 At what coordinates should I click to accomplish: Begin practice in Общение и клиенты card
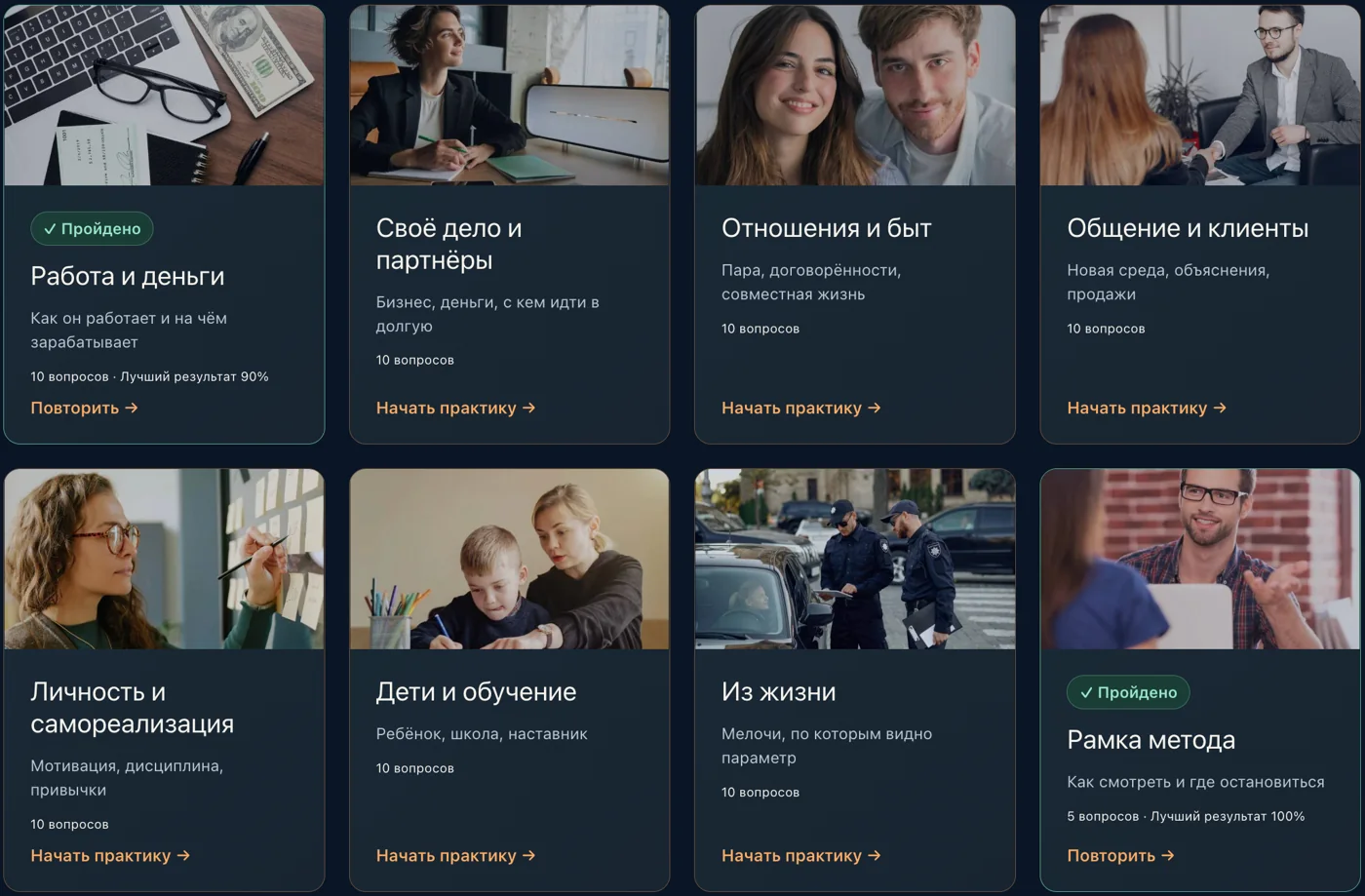click(x=1147, y=408)
